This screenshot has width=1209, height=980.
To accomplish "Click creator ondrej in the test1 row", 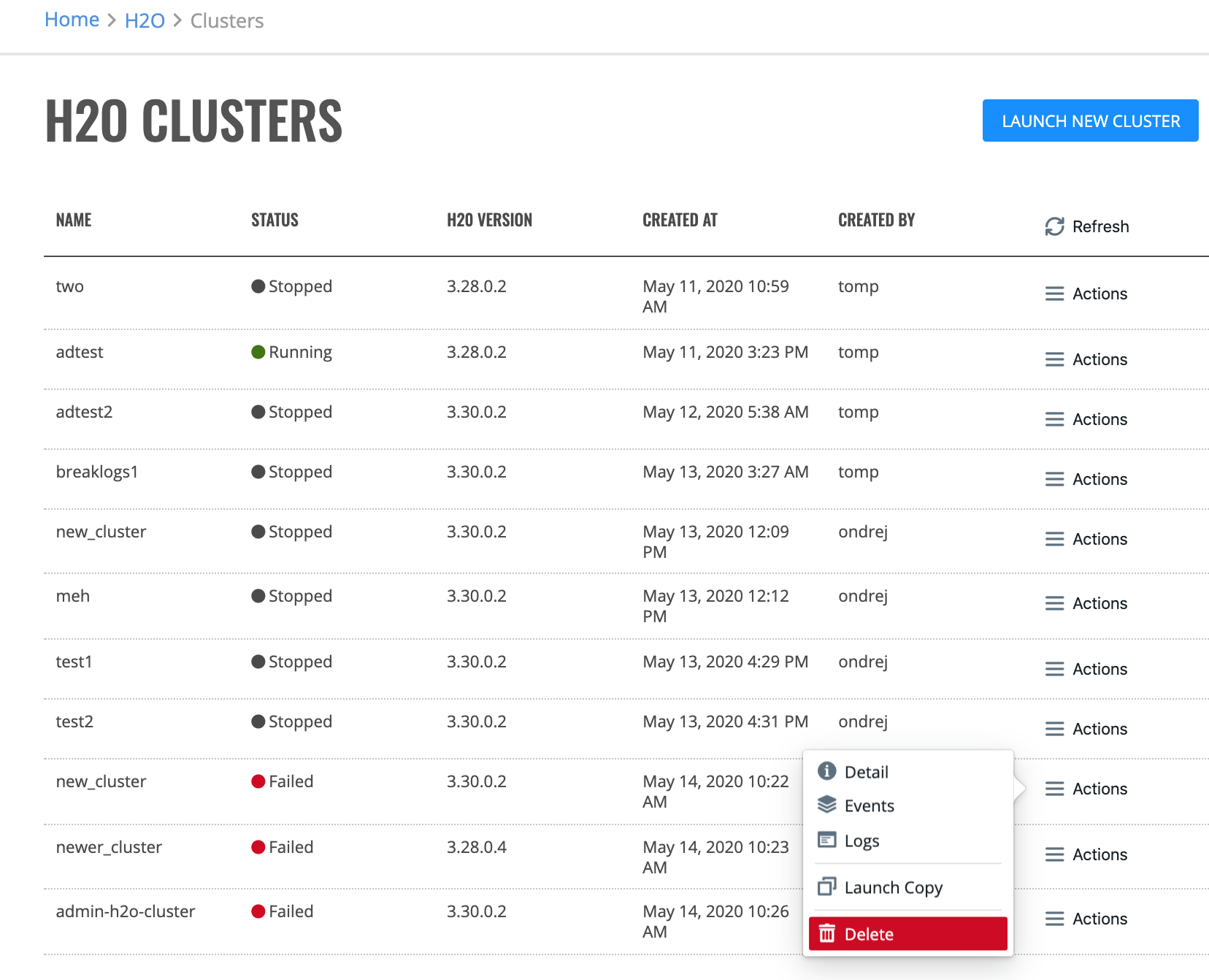I will click(x=863, y=662).
